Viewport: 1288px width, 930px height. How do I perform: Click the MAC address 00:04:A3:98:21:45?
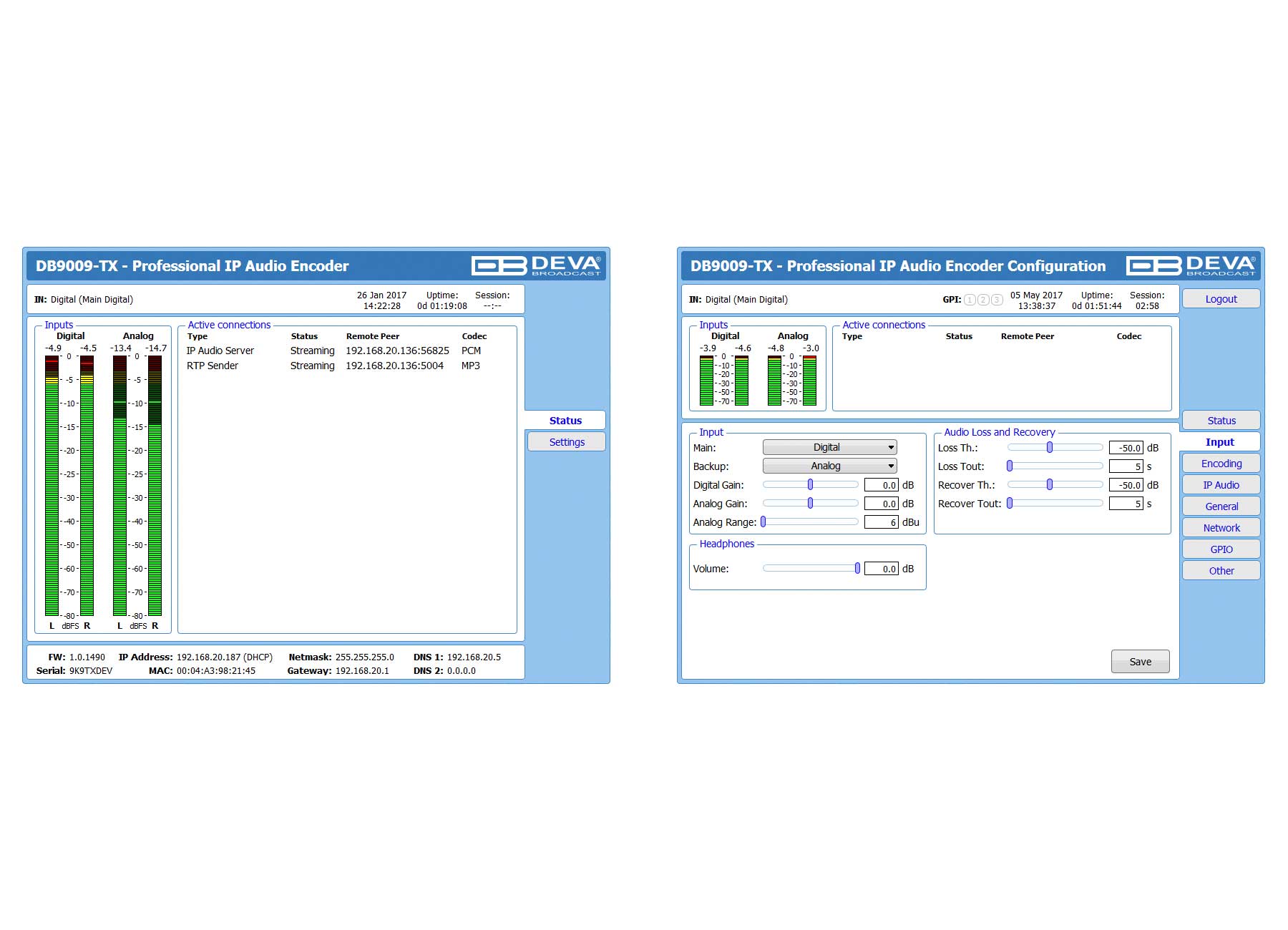pyautogui.click(x=215, y=671)
